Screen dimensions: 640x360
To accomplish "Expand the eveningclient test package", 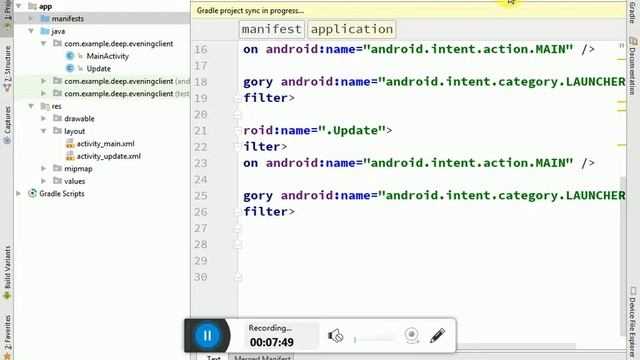I will click(44, 93).
